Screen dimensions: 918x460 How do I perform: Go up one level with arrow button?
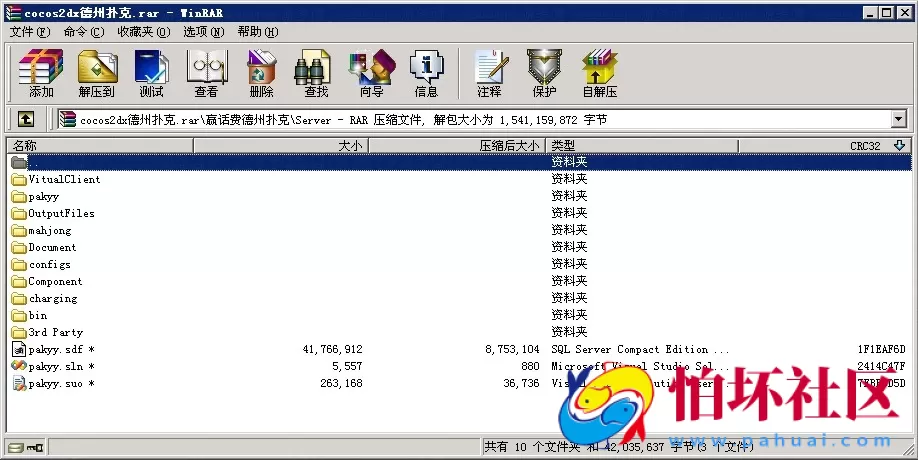coord(25,119)
